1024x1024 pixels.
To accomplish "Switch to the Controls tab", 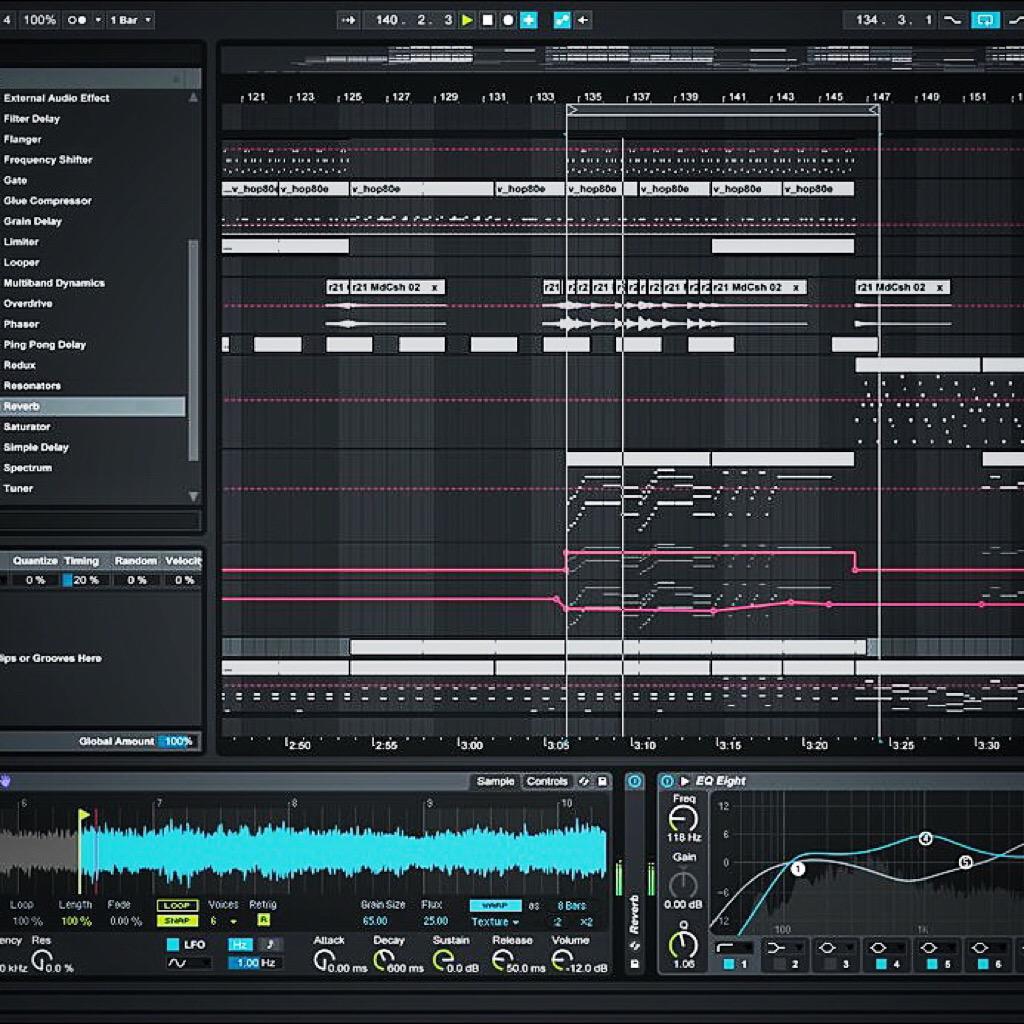I will 547,781.
